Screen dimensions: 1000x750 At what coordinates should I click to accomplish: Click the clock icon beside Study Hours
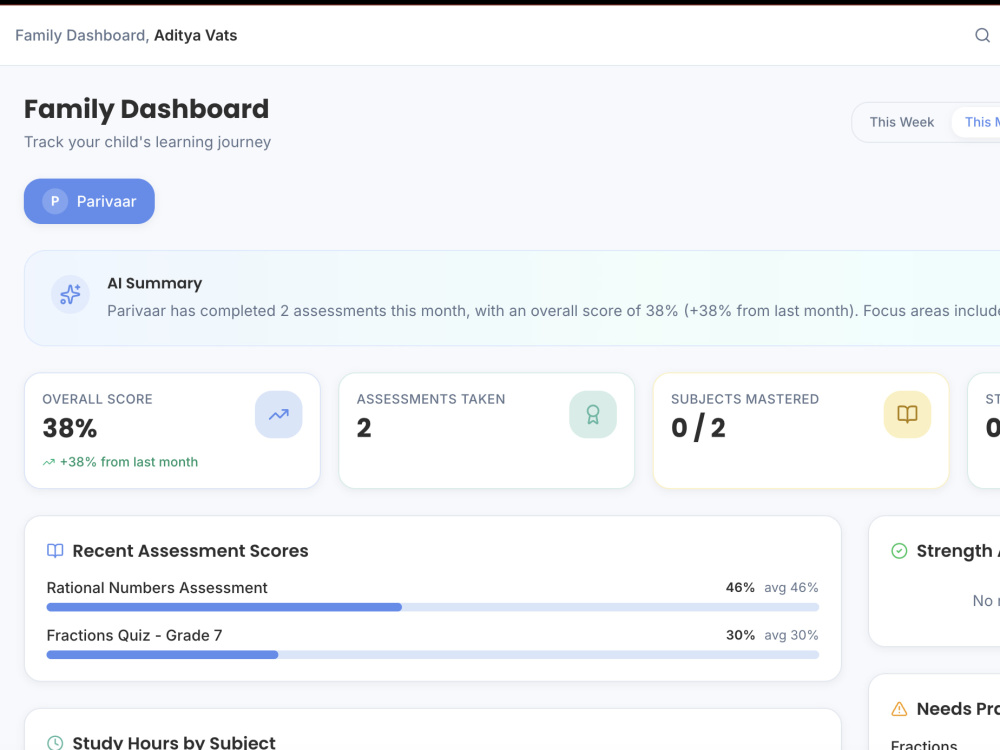click(55, 742)
